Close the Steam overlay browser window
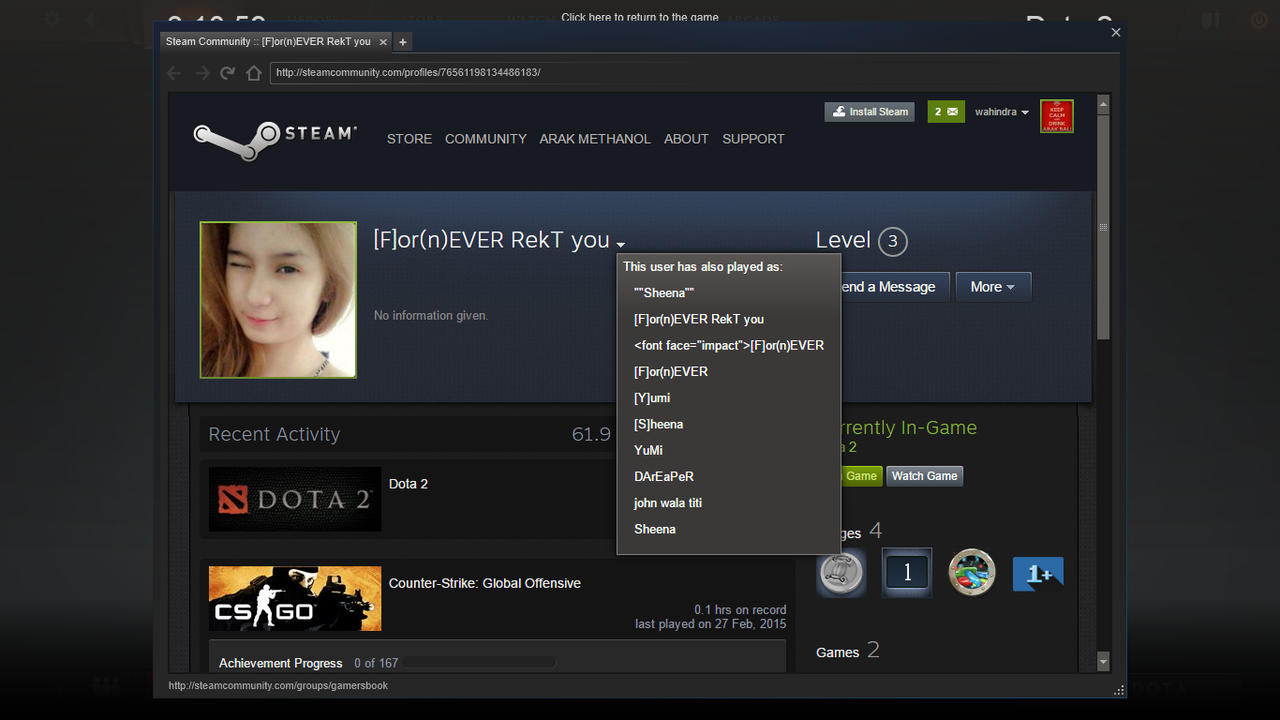The image size is (1280, 720). click(x=1116, y=32)
